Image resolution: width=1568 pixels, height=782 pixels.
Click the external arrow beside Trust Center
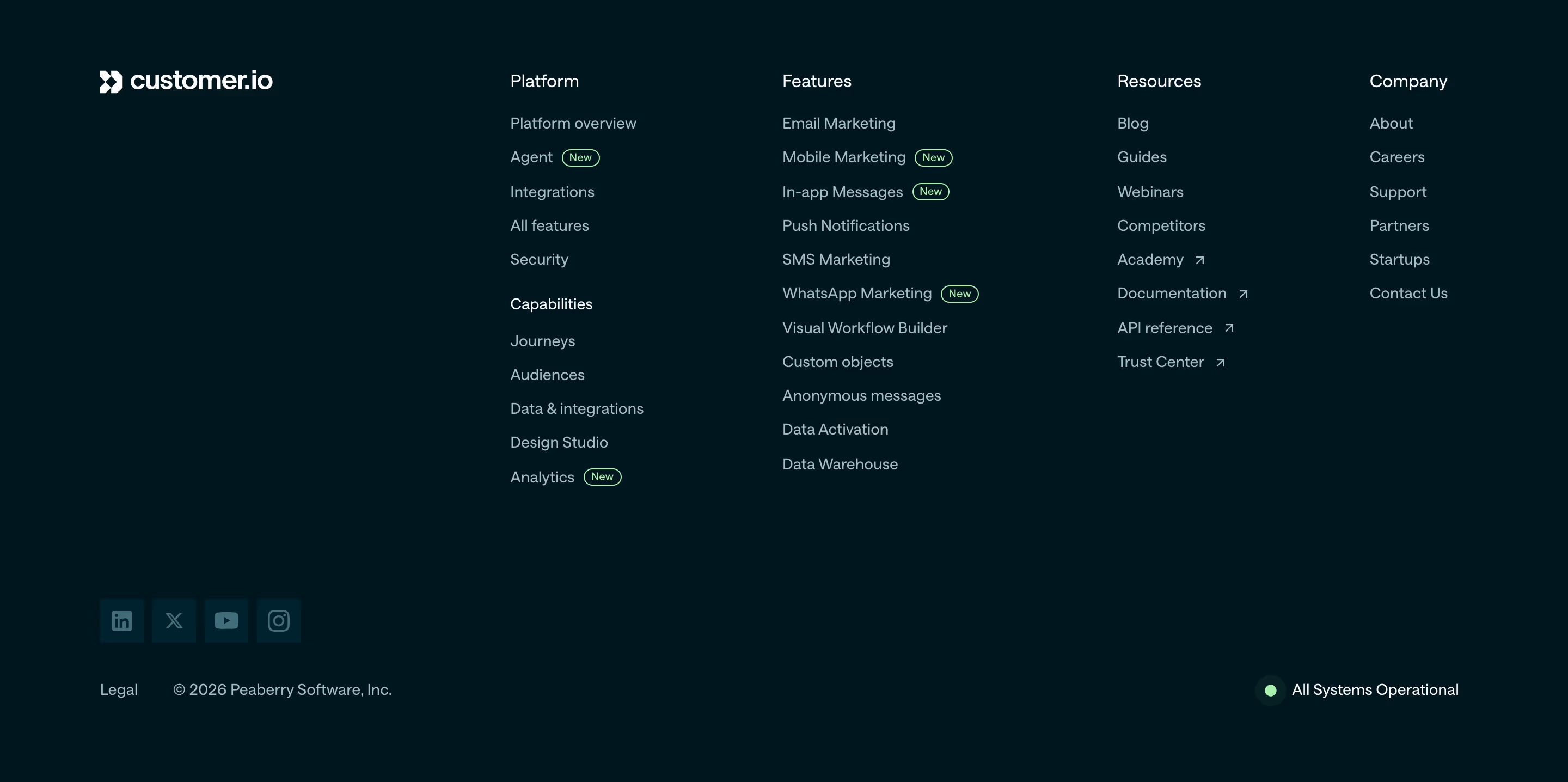click(x=1221, y=362)
